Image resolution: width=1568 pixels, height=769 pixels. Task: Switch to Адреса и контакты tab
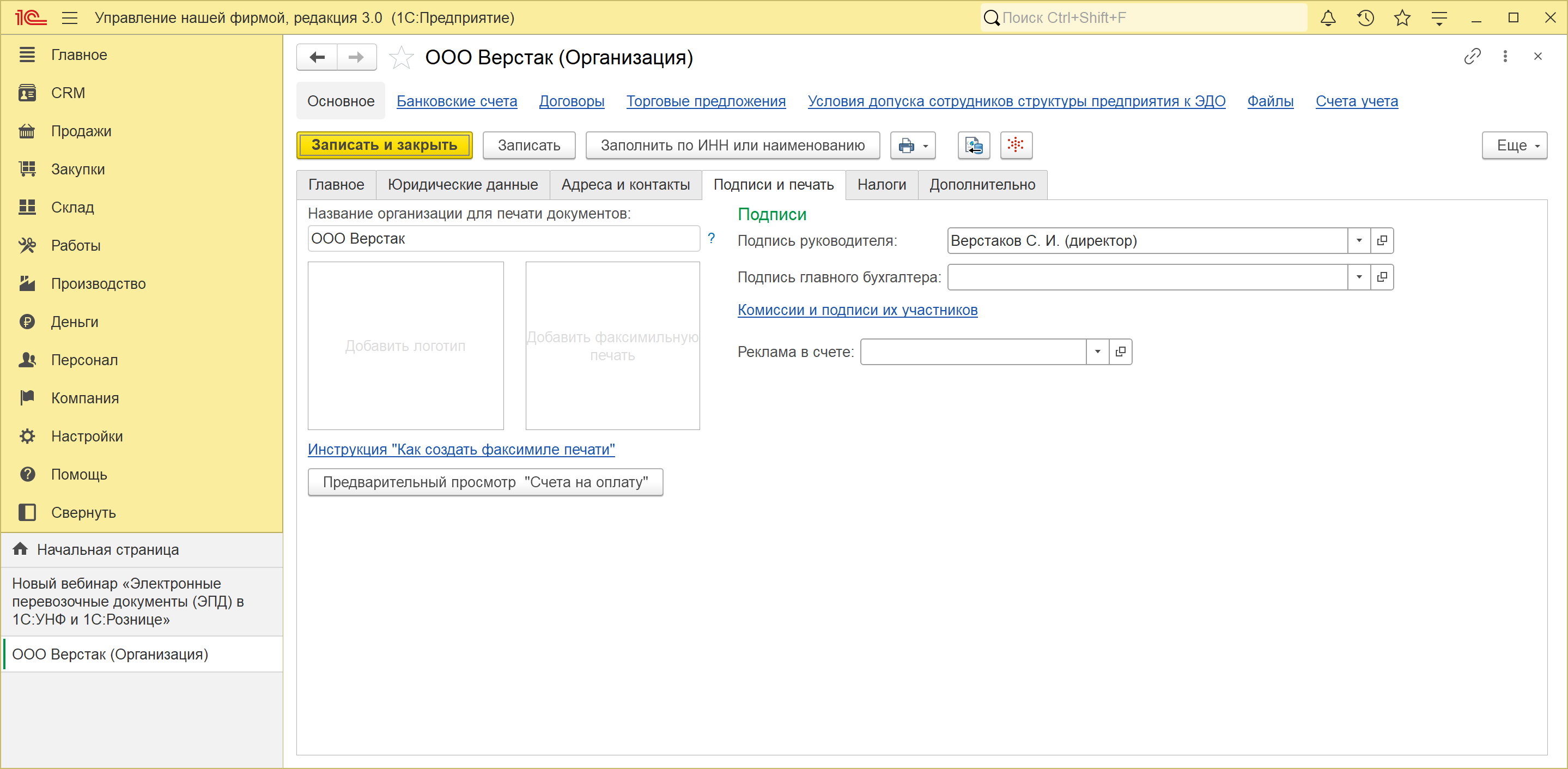pos(626,185)
